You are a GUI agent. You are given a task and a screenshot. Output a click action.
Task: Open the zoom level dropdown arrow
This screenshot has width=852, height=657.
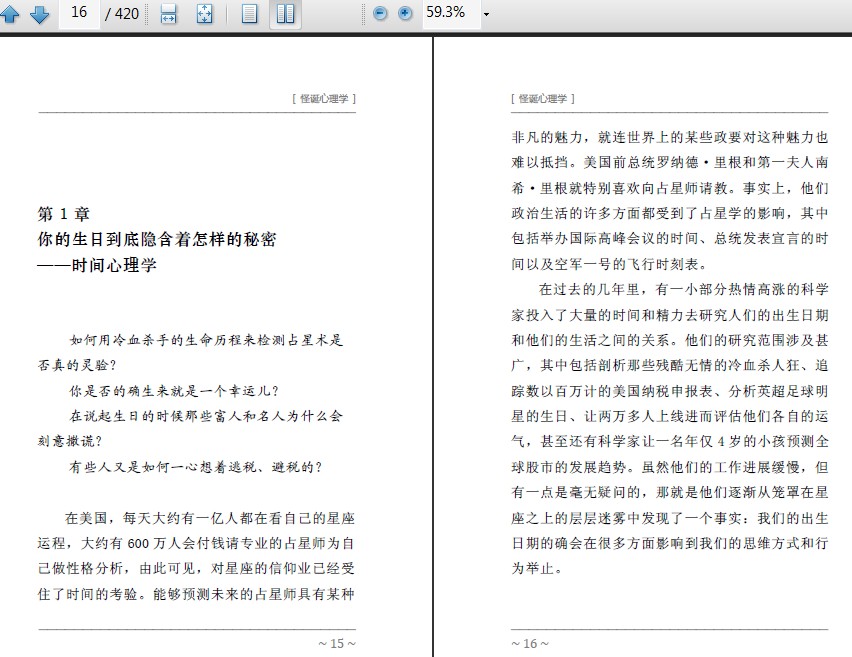point(486,14)
